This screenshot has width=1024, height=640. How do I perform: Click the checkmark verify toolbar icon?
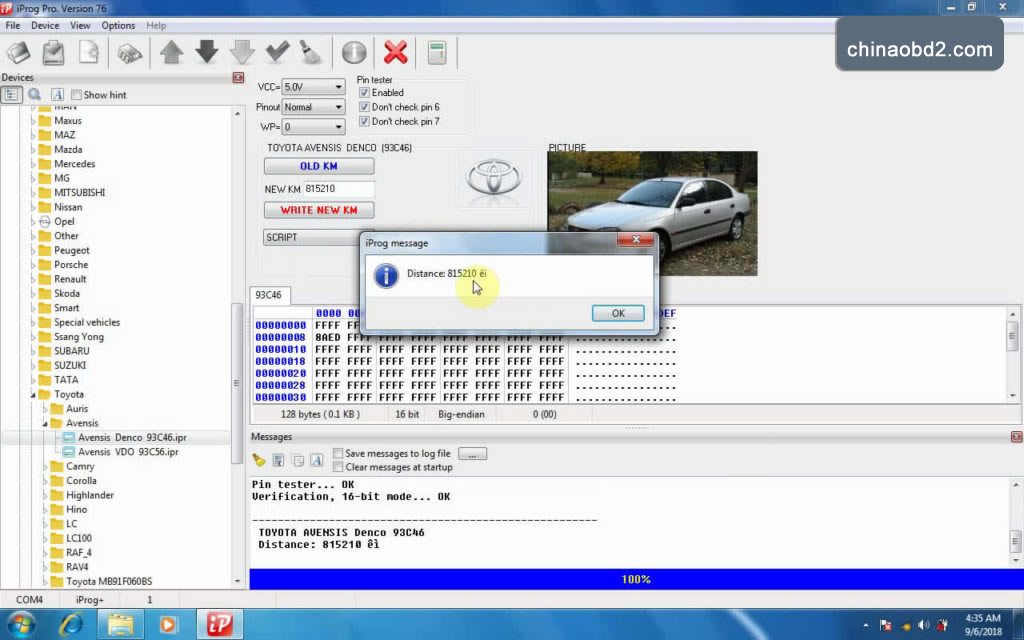278,53
